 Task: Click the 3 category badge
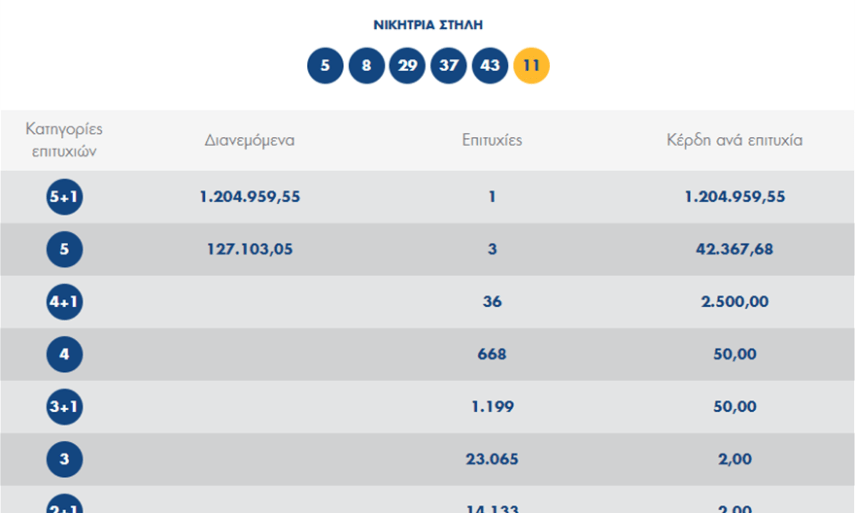click(64, 459)
